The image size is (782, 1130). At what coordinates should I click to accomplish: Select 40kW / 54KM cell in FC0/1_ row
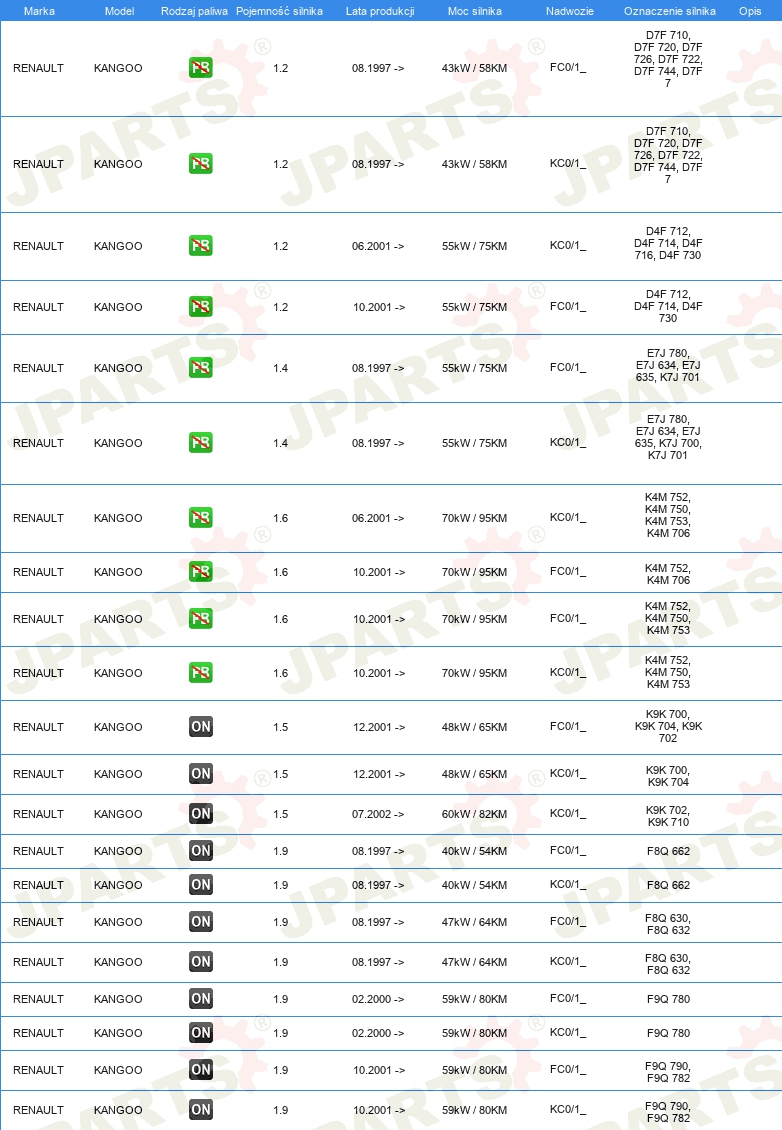[474, 851]
